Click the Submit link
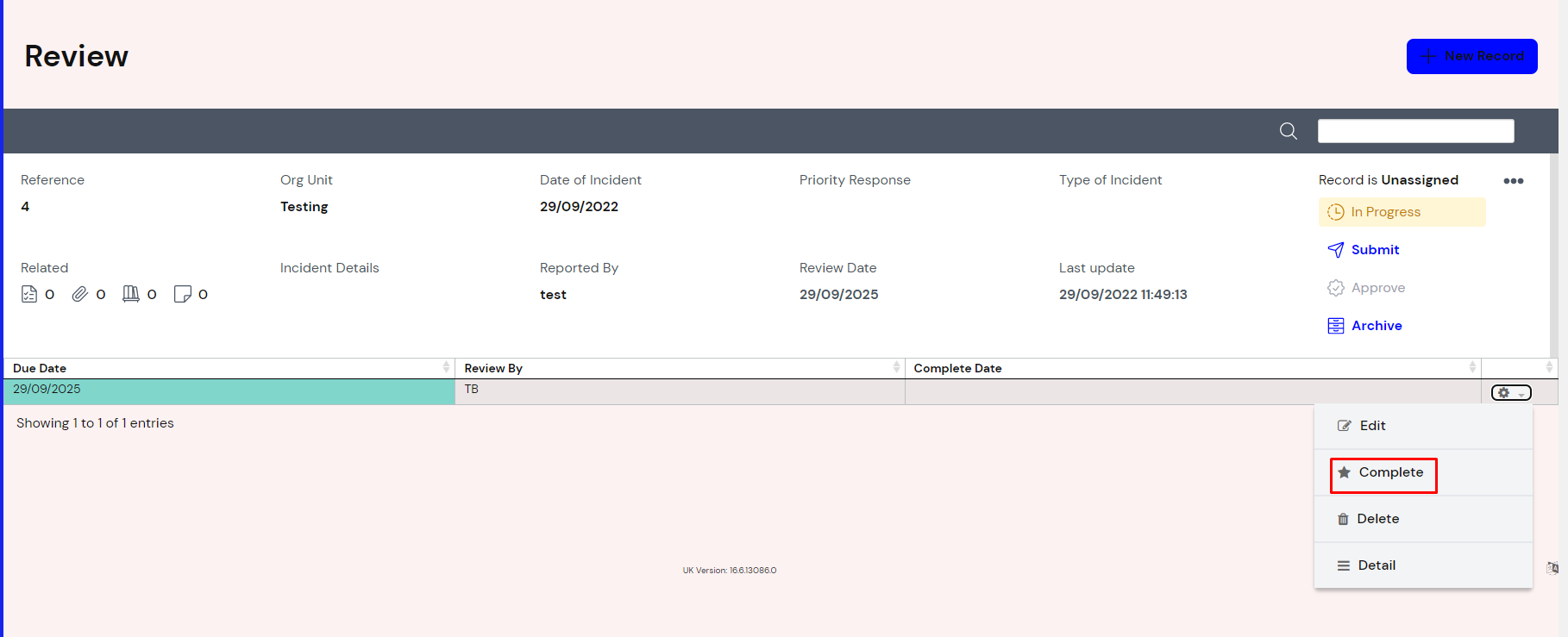 tap(1375, 250)
